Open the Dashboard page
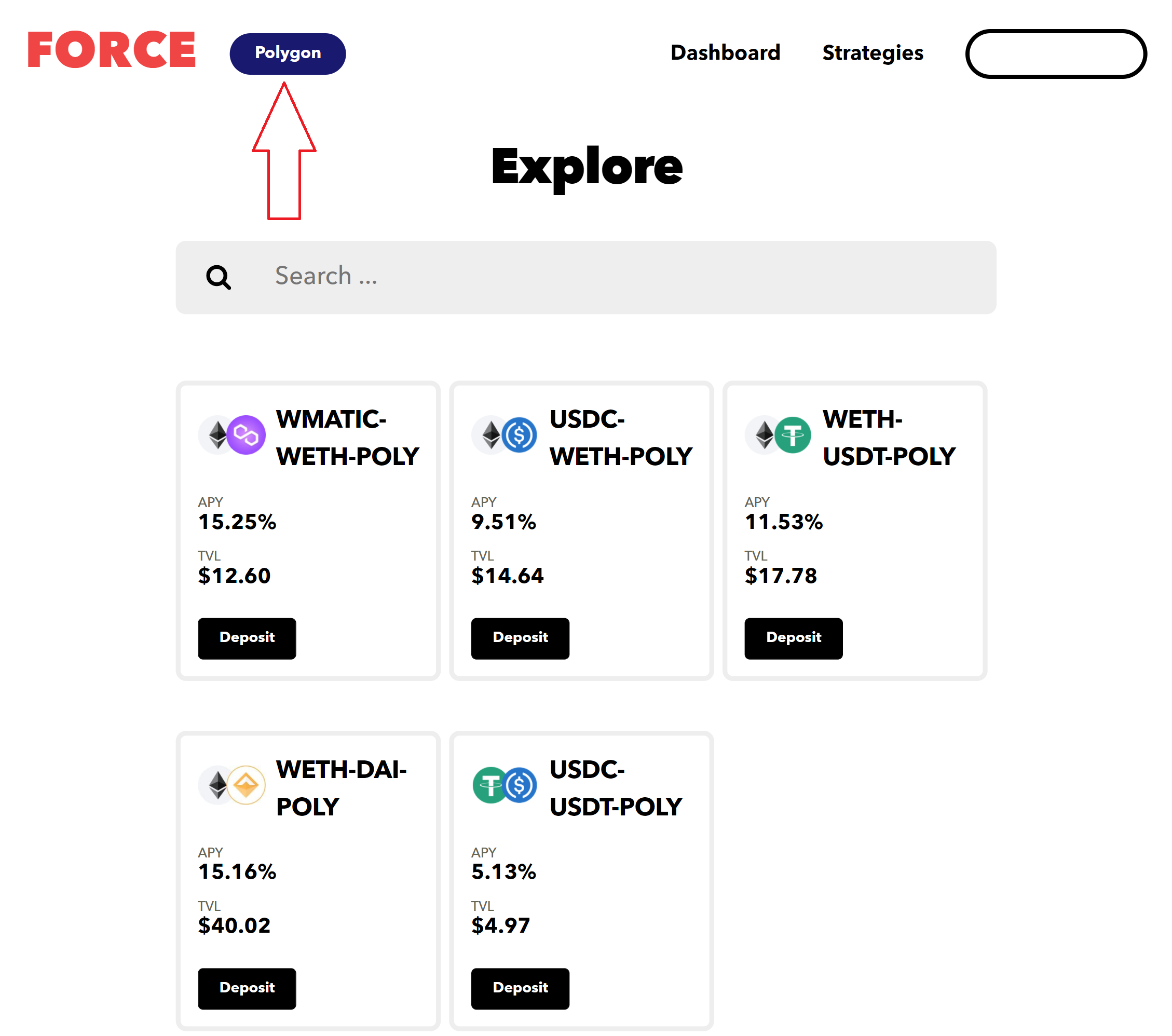1172x1036 pixels. [x=725, y=53]
